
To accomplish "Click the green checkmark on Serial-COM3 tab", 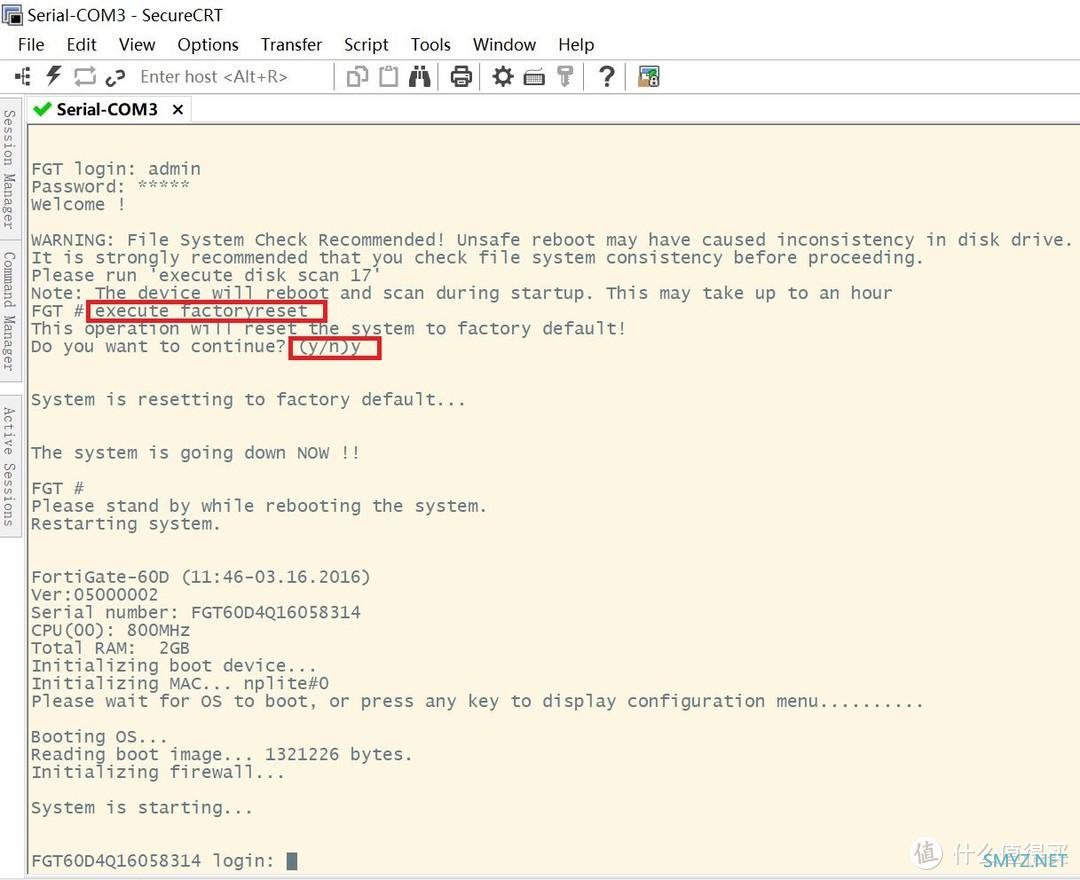I will pyautogui.click(x=42, y=109).
